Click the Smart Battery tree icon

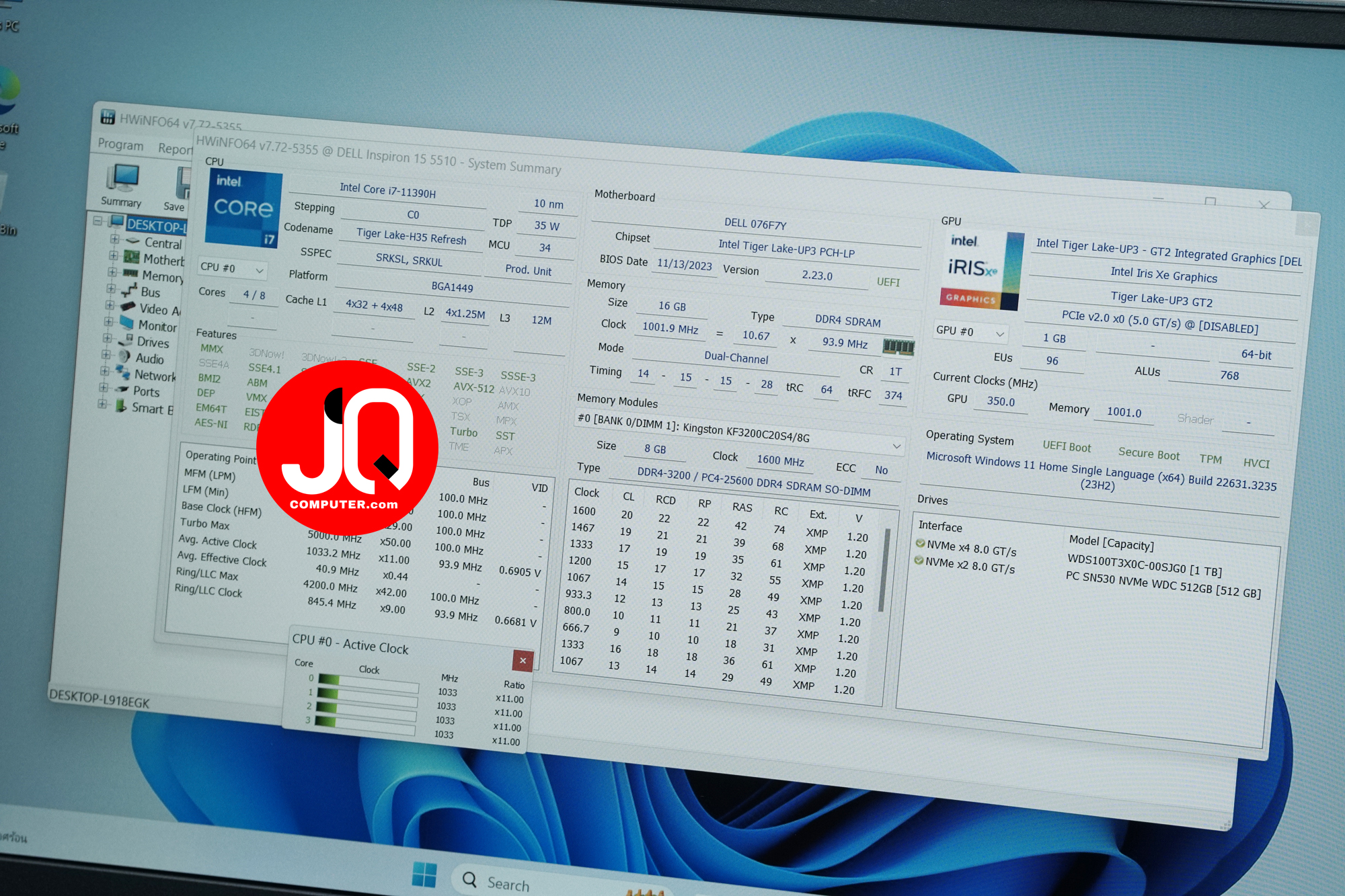tap(120, 405)
